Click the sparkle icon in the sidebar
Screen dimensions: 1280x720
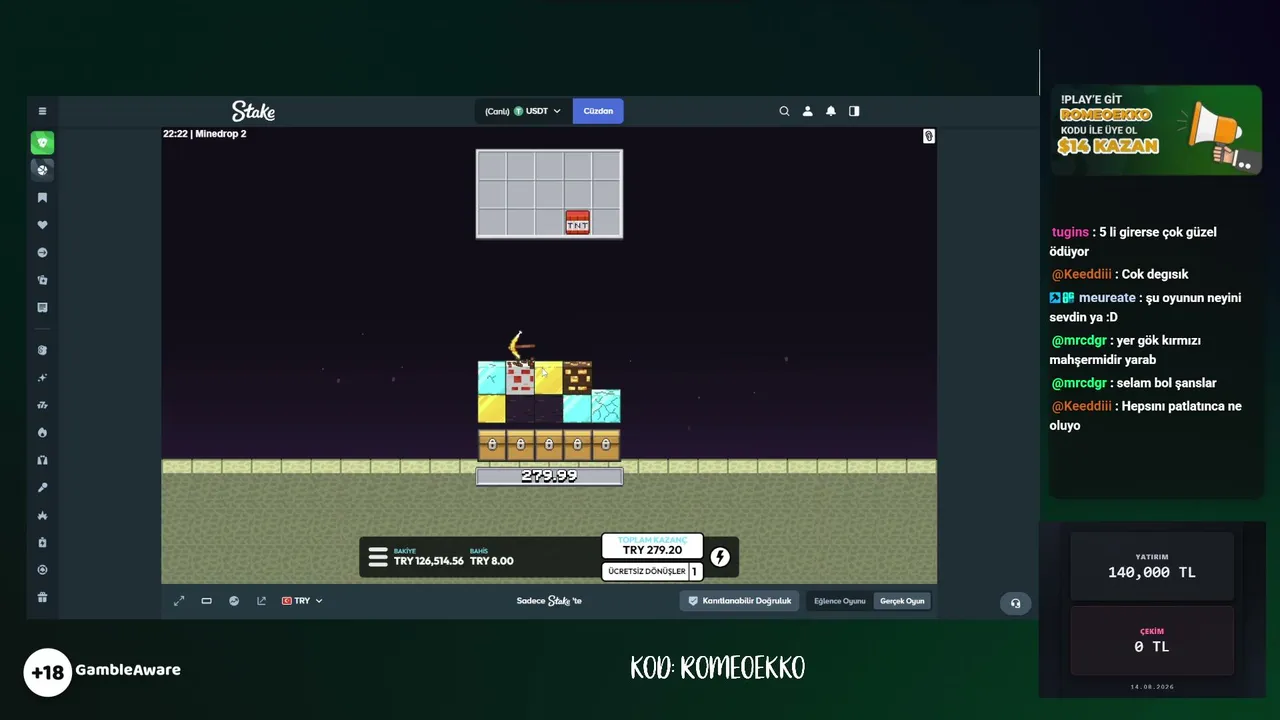click(42, 378)
